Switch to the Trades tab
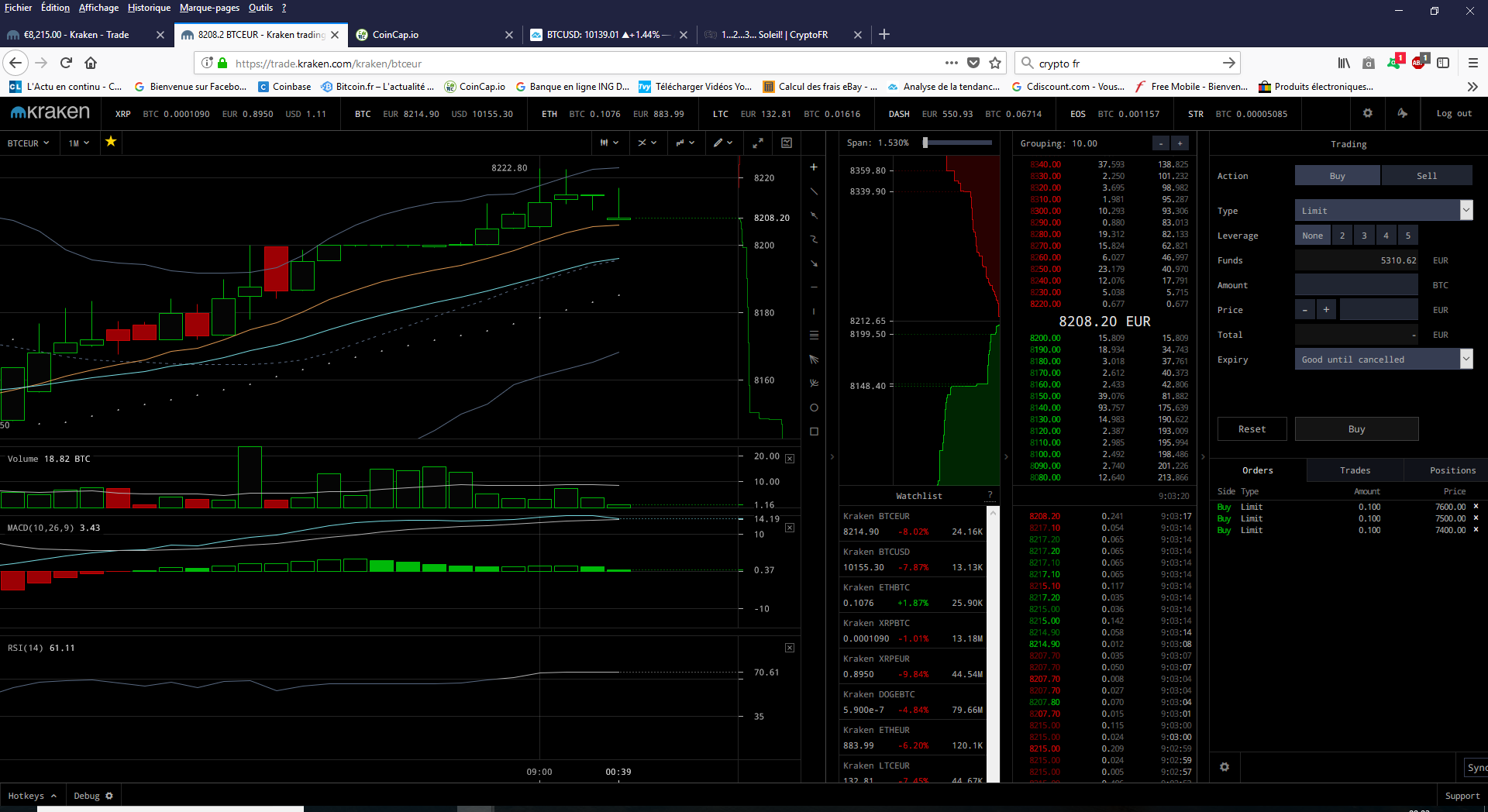Image resolution: width=1488 pixels, height=812 pixels. [1355, 470]
